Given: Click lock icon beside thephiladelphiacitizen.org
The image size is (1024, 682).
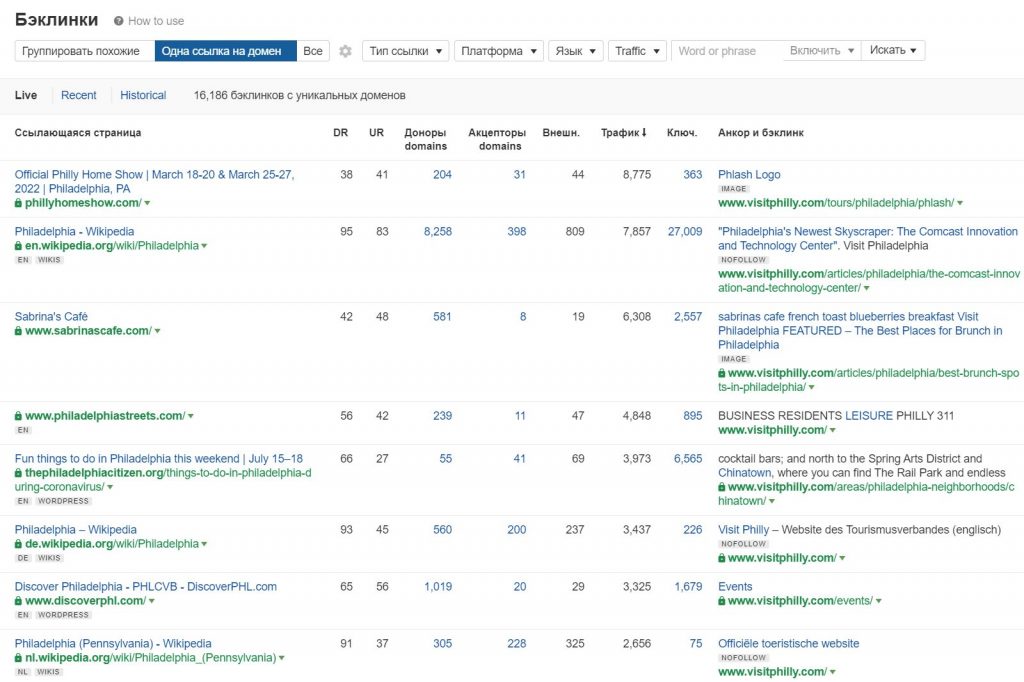Looking at the screenshot, I should tap(18, 473).
